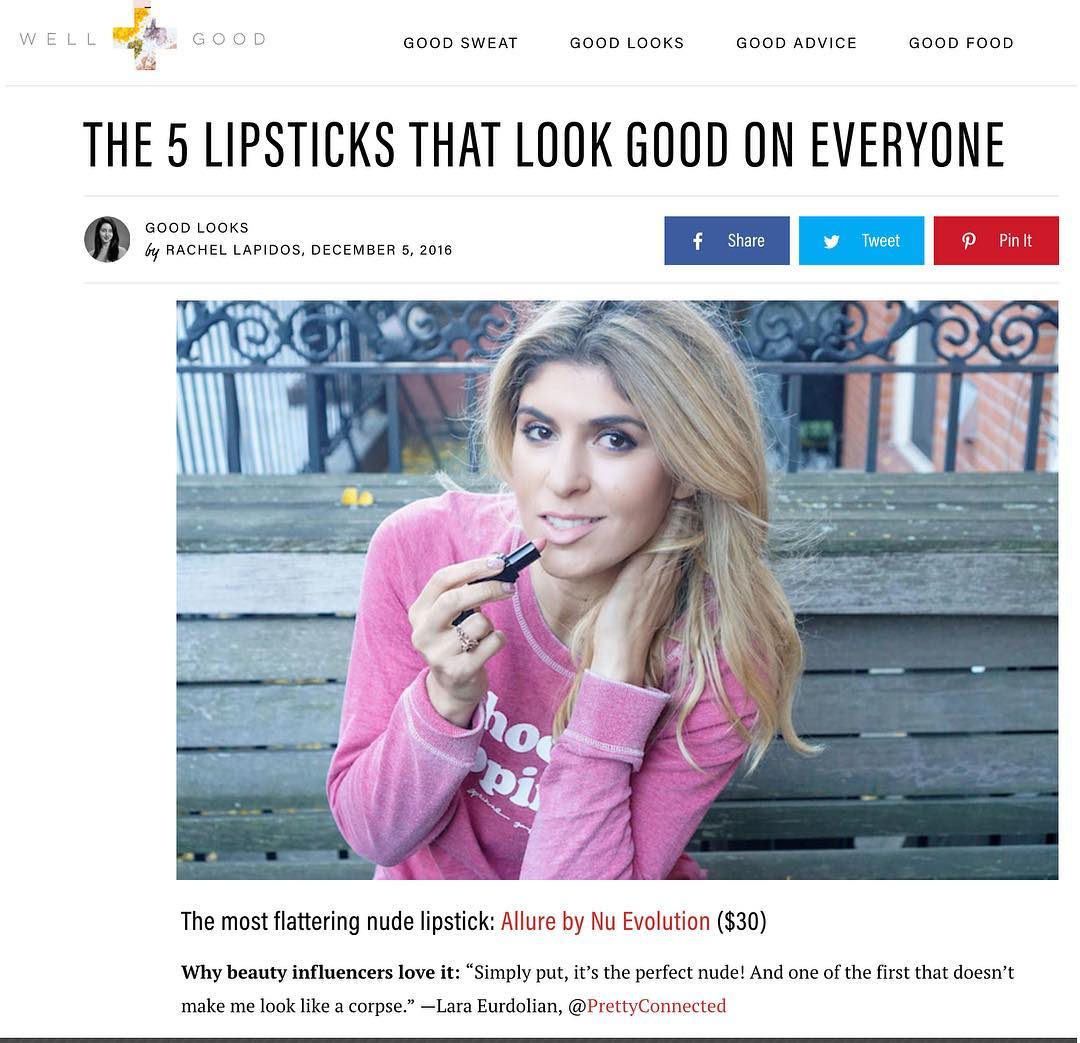Image resolution: width=1080 pixels, height=1043 pixels.
Task: Share article via Facebook Share button
Action: [x=727, y=240]
